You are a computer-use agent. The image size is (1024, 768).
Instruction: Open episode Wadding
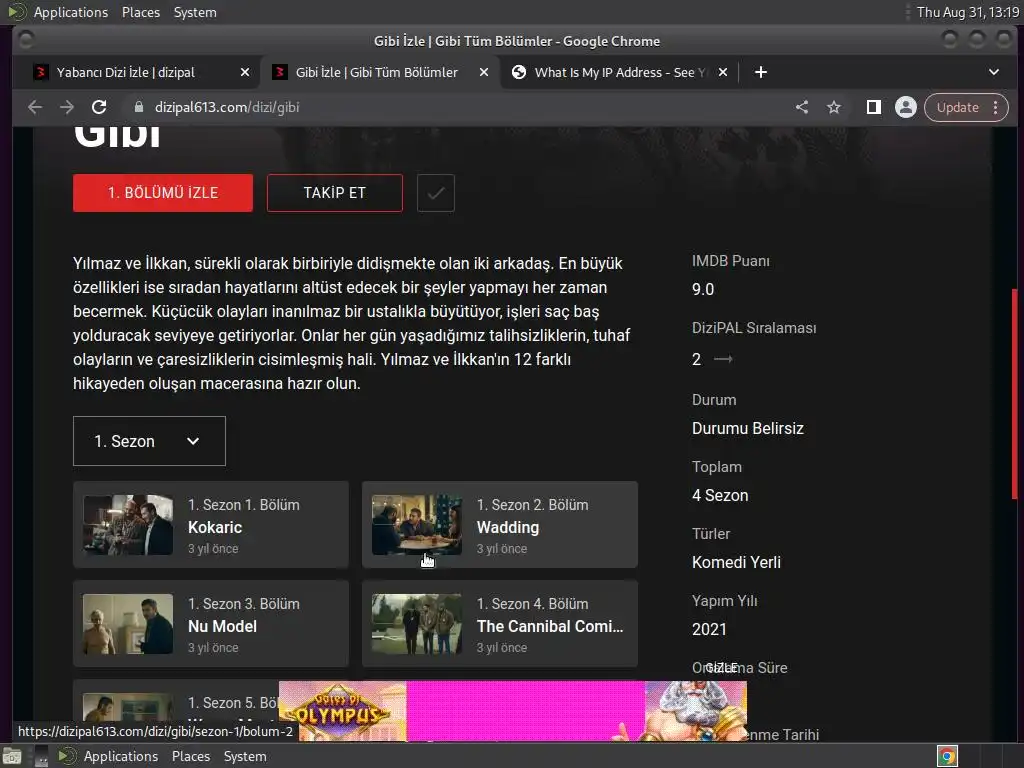point(500,524)
